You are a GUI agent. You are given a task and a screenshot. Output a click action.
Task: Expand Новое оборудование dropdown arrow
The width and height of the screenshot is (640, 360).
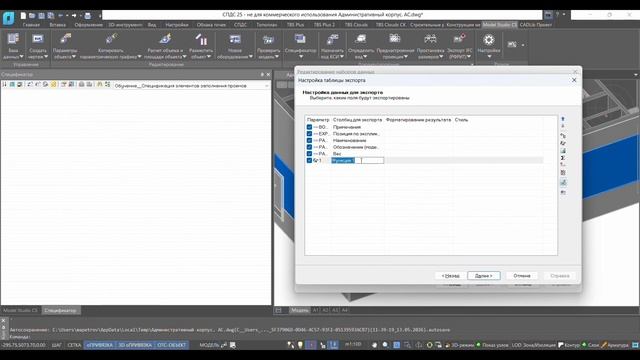pos(250,57)
